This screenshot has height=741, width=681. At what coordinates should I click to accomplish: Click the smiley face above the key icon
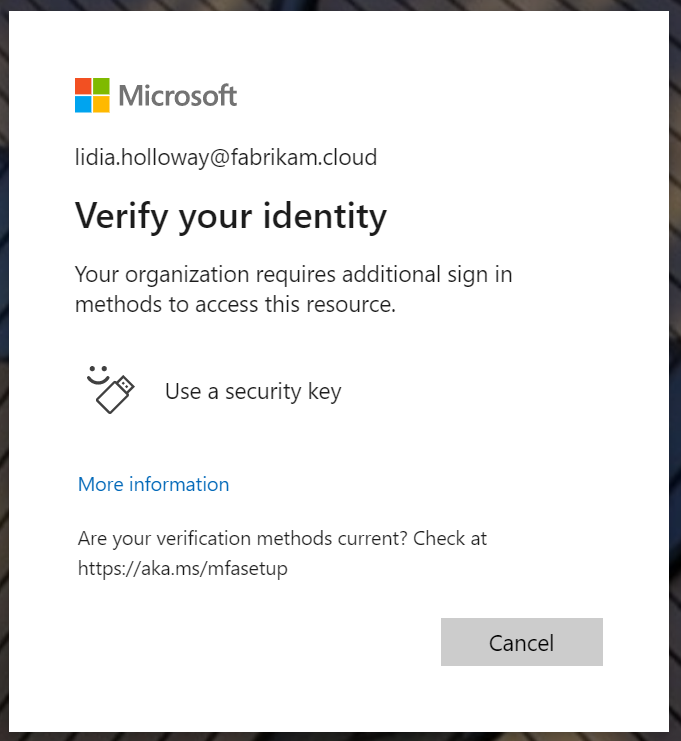pos(97,376)
